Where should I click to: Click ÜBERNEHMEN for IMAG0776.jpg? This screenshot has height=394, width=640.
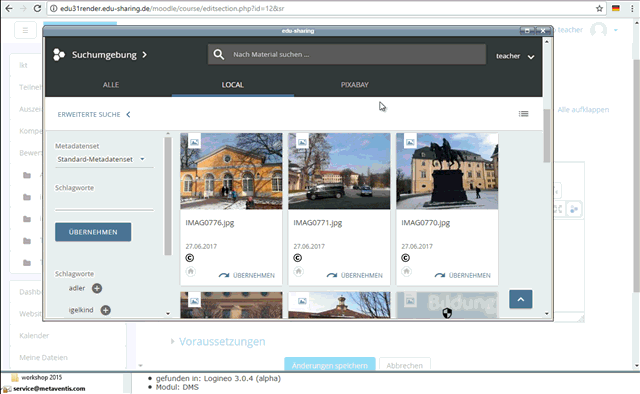click(247, 276)
